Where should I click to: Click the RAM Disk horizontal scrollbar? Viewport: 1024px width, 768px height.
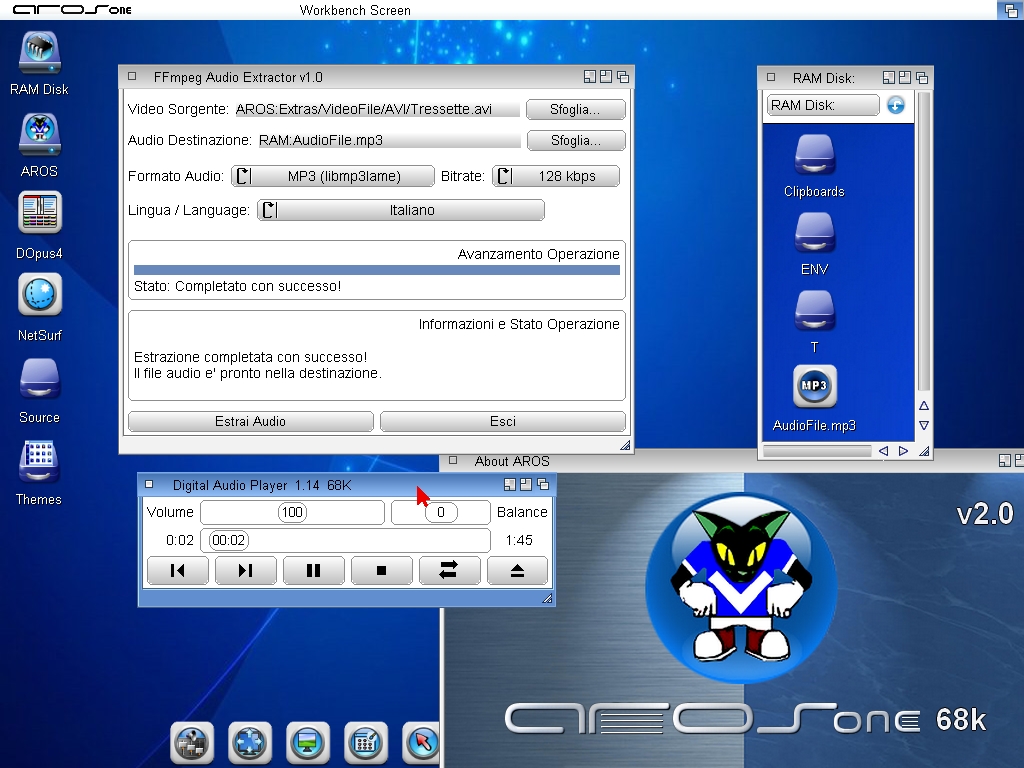pos(818,451)
